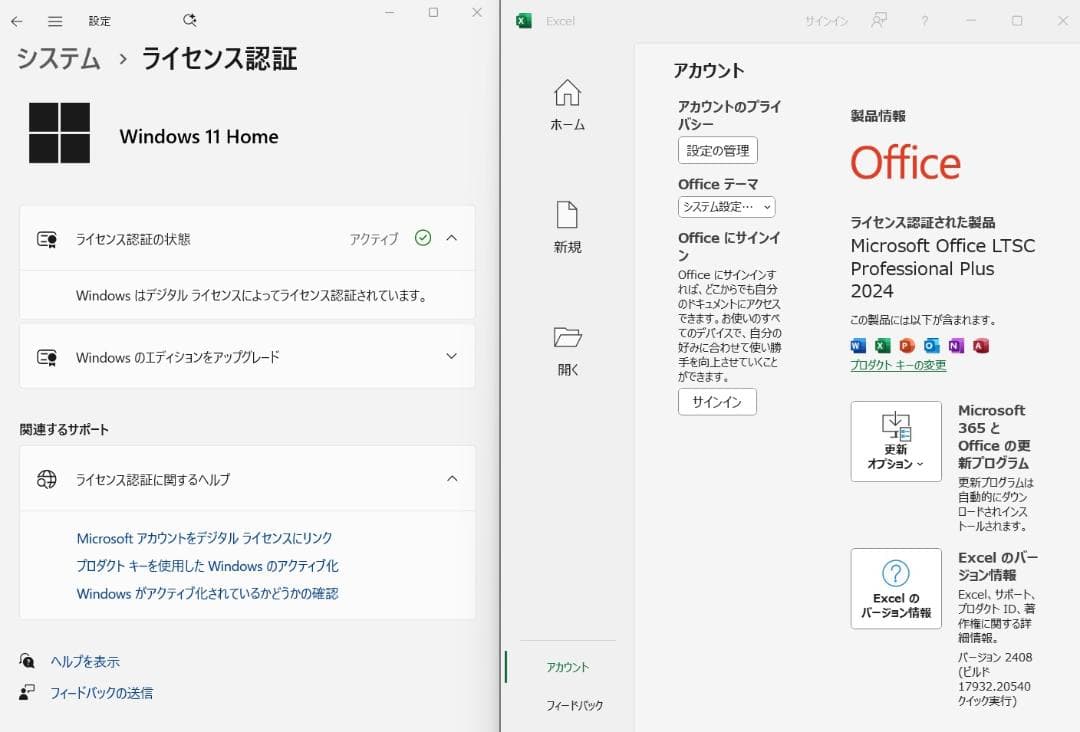Click the help question mark in Excel title bar
The height and width of the screenshot is (732, 1080).
click(925, 21)
